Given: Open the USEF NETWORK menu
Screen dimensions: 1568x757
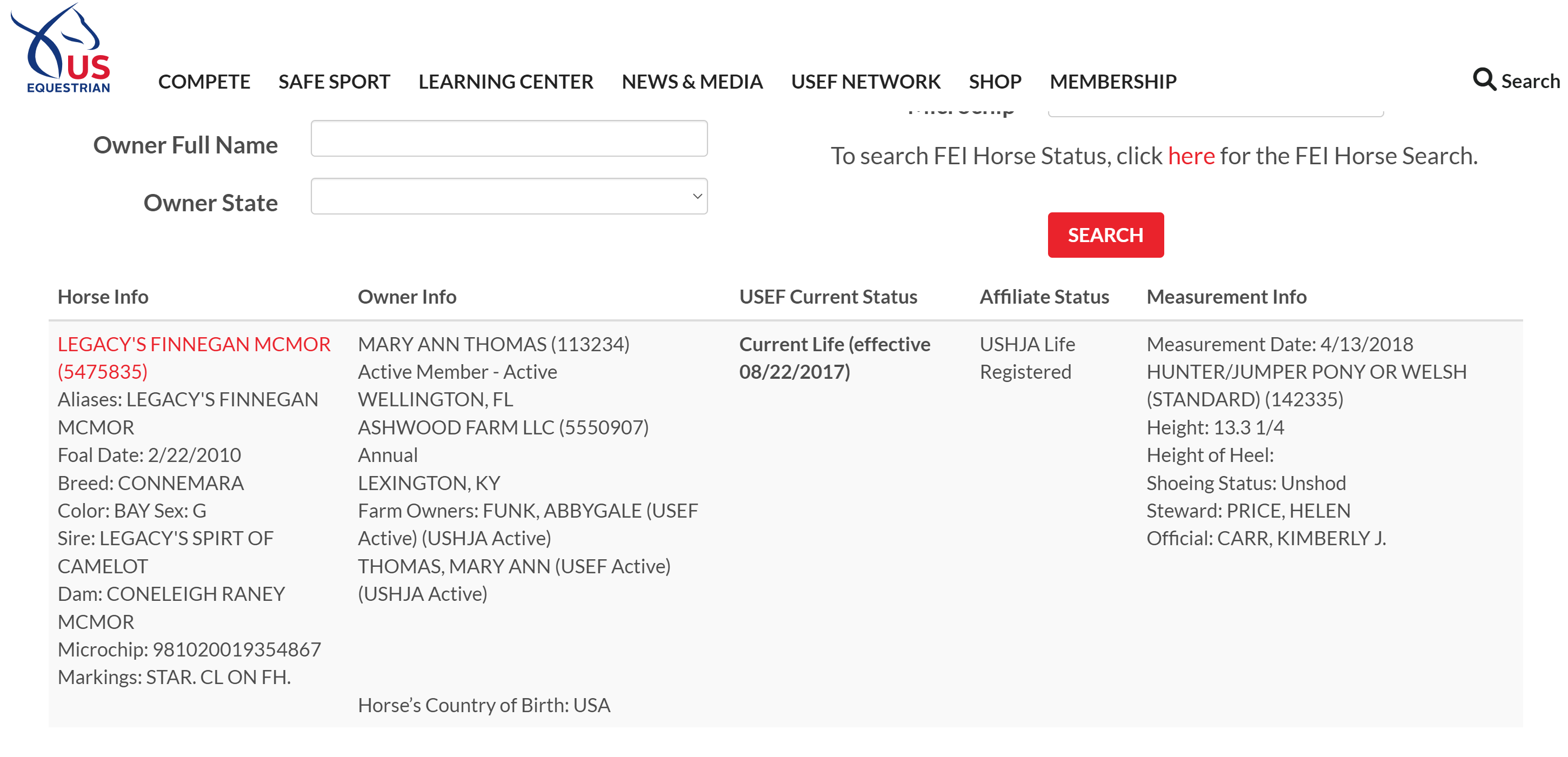Looking at the screenshot, I should pyautogui.click(x=865, y=82).
